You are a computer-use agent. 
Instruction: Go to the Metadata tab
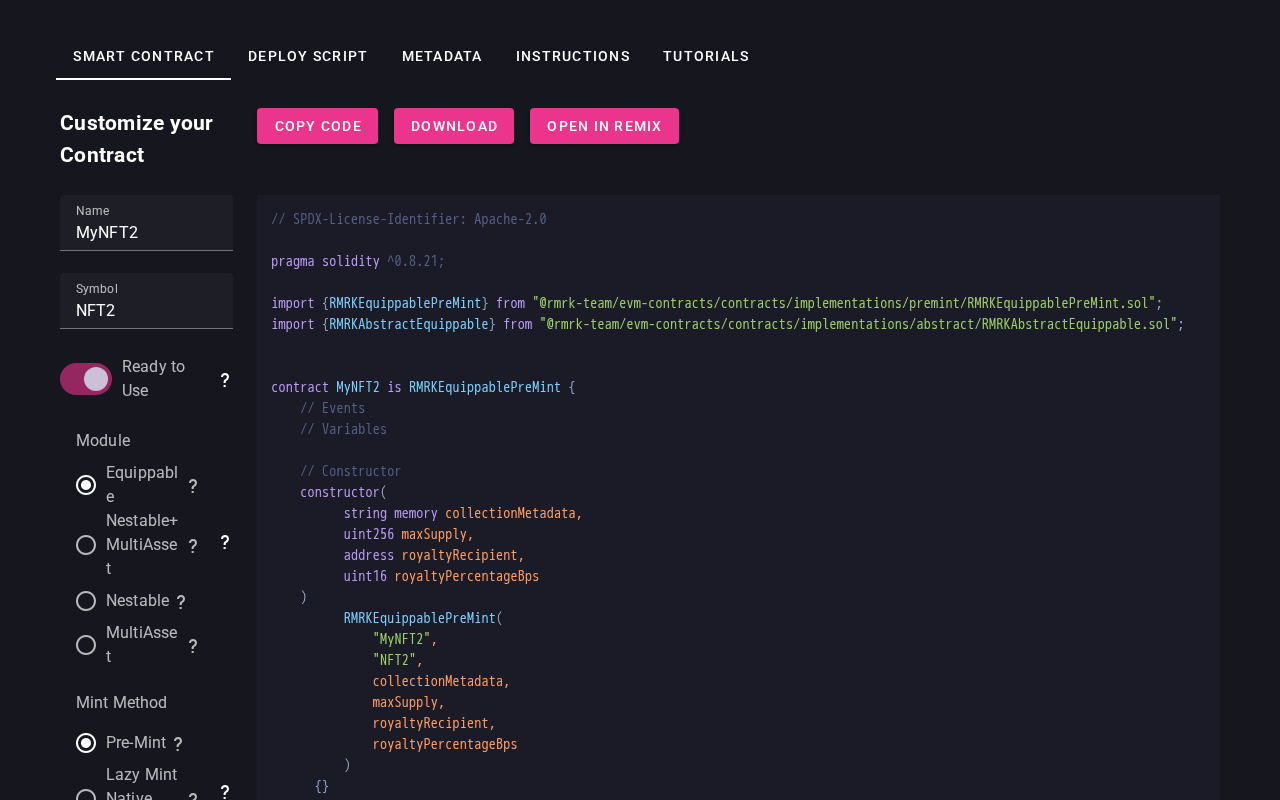pyautogui.click(x=442, y=56)
